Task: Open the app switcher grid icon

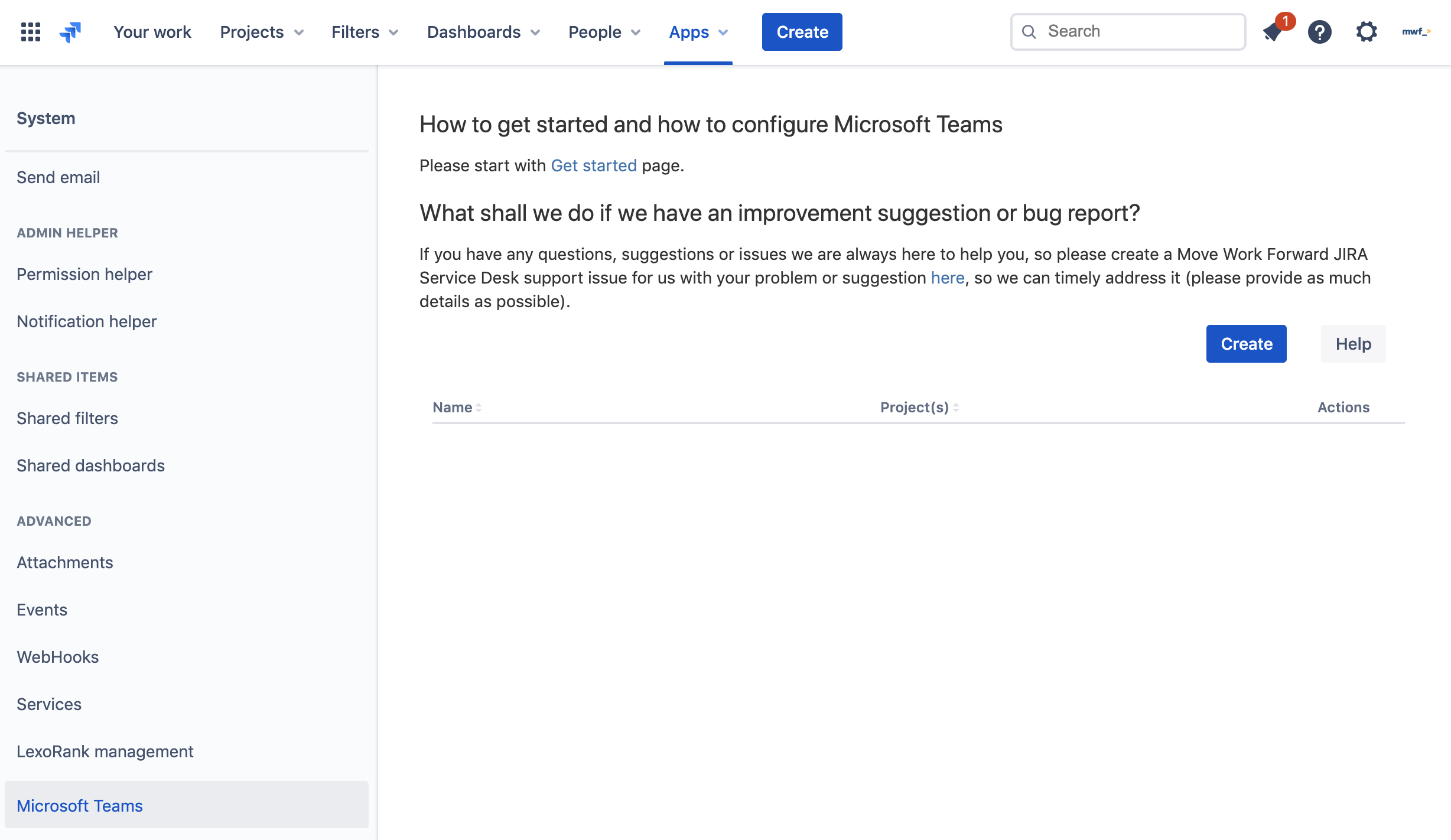Action: (x=31, y=32)
